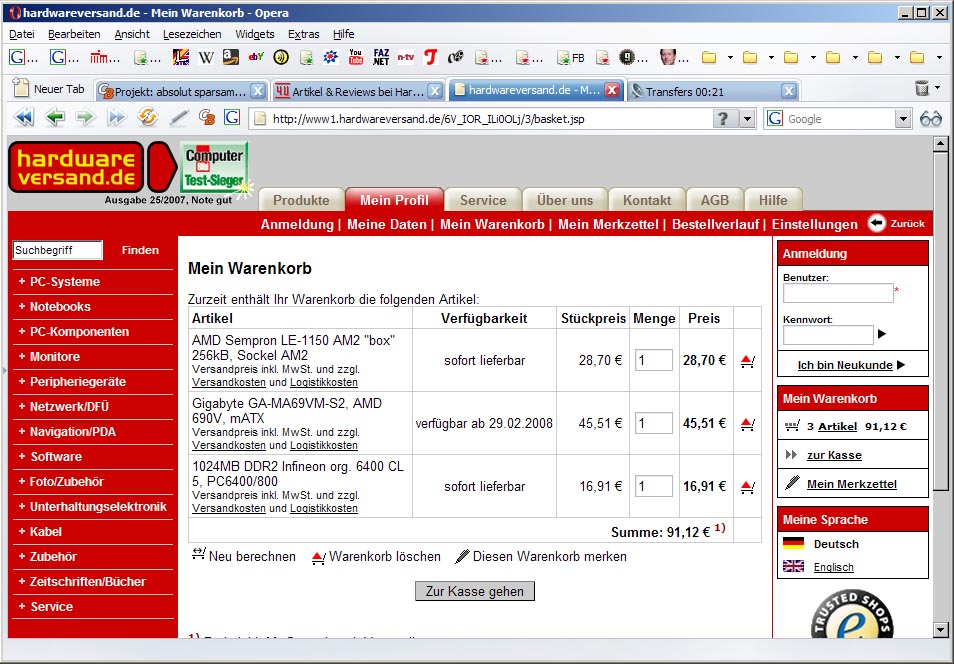954x664 pixels.
Task: Click the Trusted Shops seal
Action: coord(852,613)
